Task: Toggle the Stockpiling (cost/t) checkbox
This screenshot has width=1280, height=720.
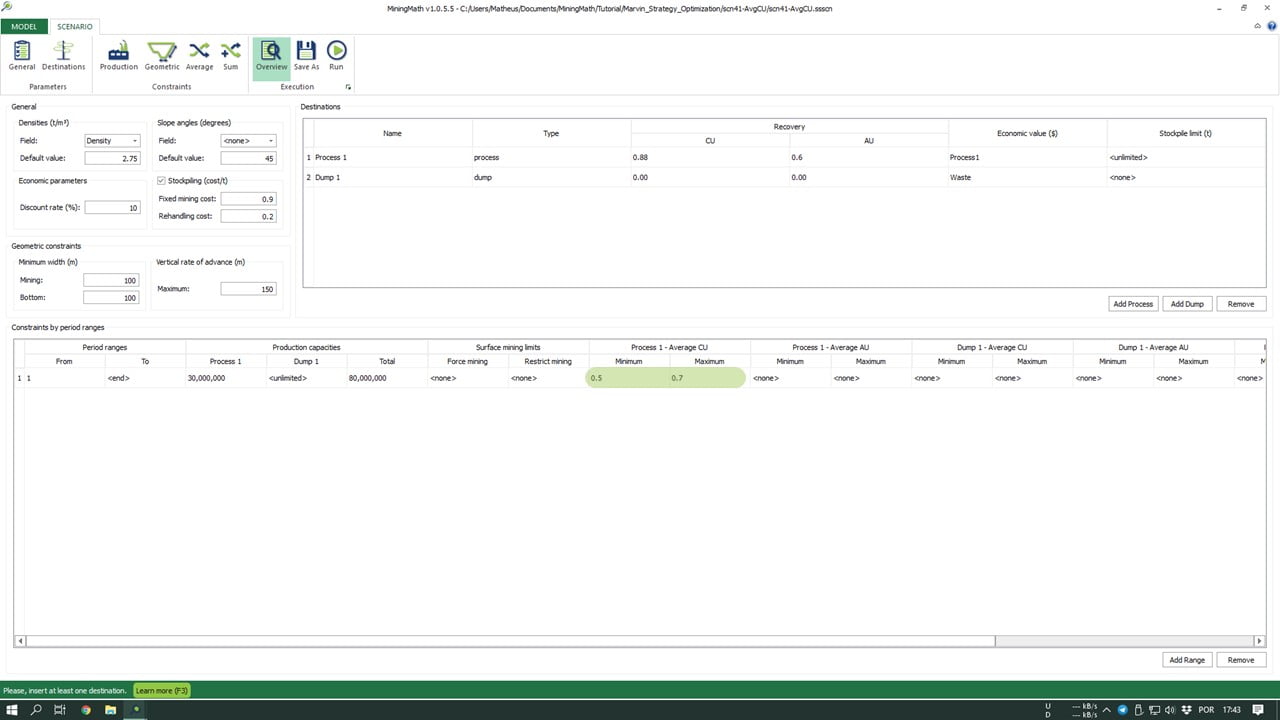Action: click(162, 181)
